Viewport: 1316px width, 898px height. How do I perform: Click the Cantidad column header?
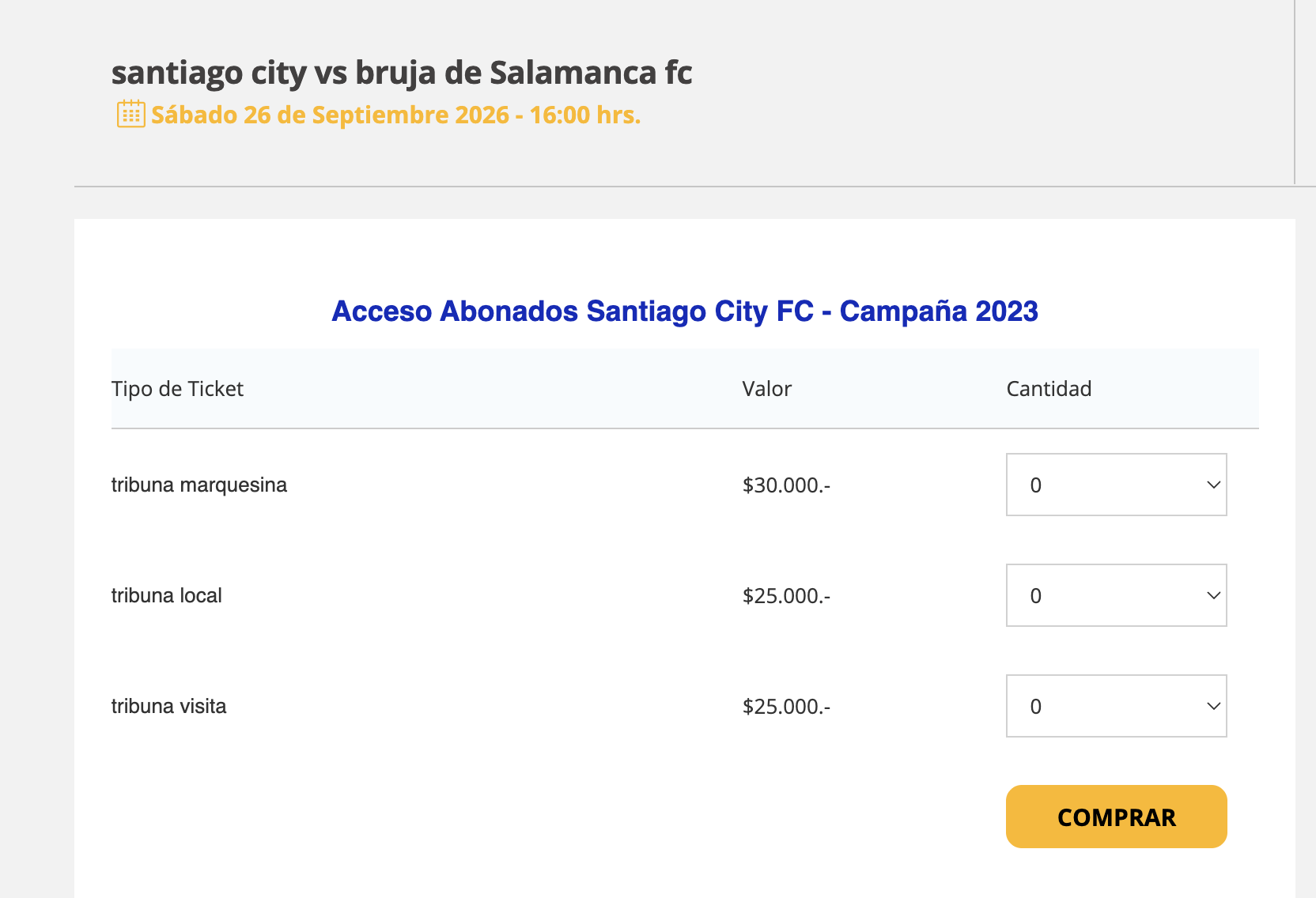pos(1049,389)
